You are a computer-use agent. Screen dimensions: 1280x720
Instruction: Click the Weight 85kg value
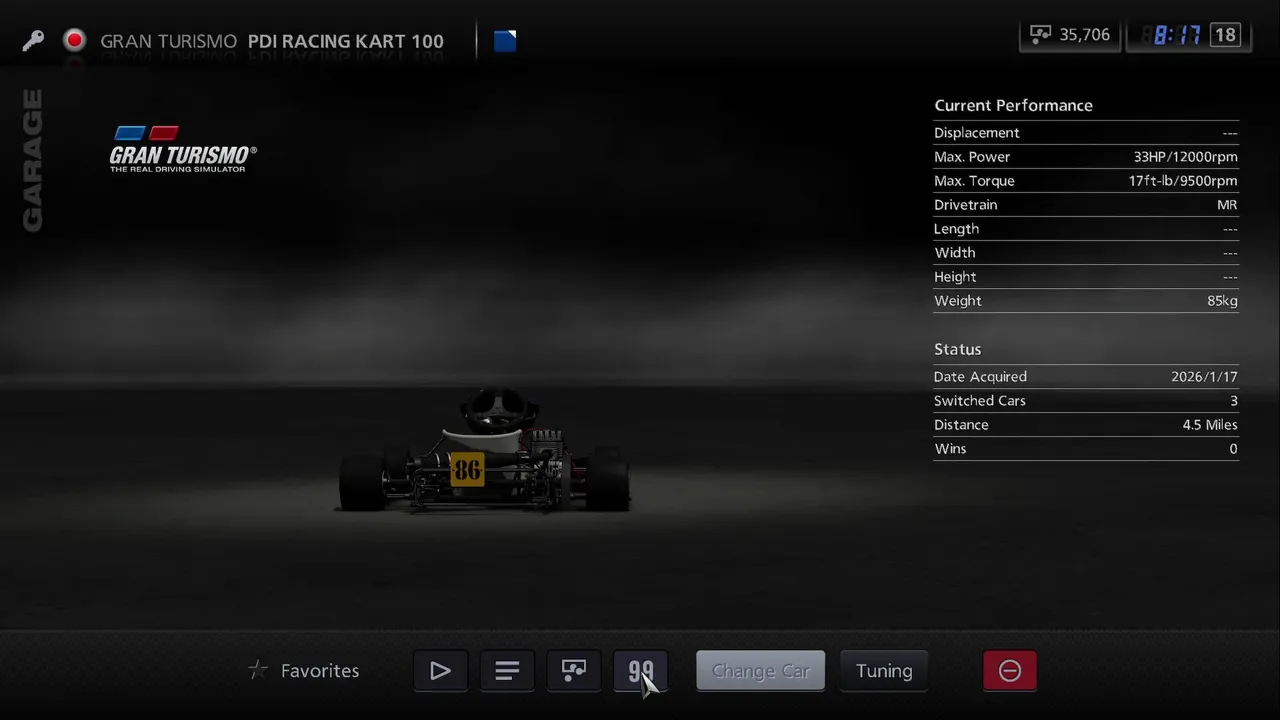[1222, 301]
